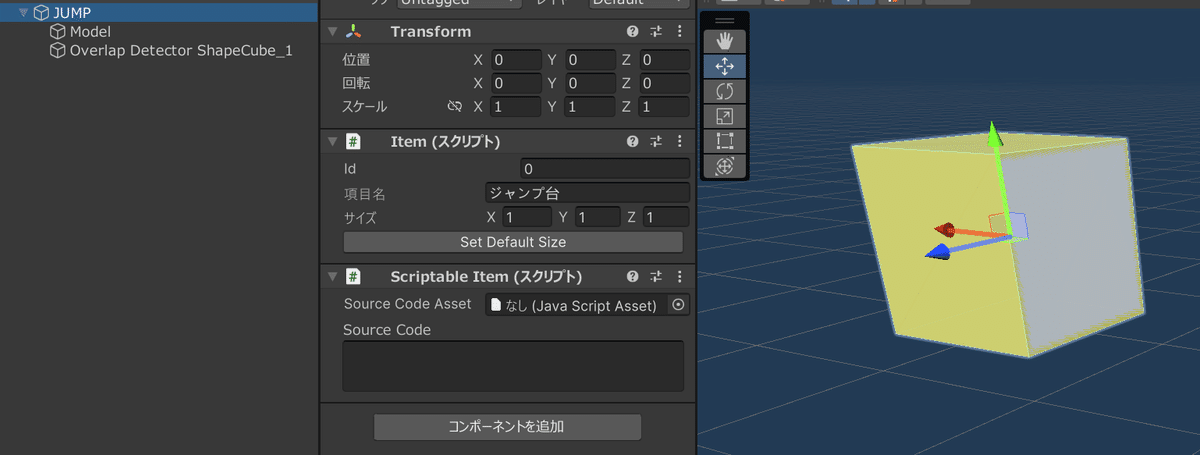Edit rotation X field

pos(516,83)
